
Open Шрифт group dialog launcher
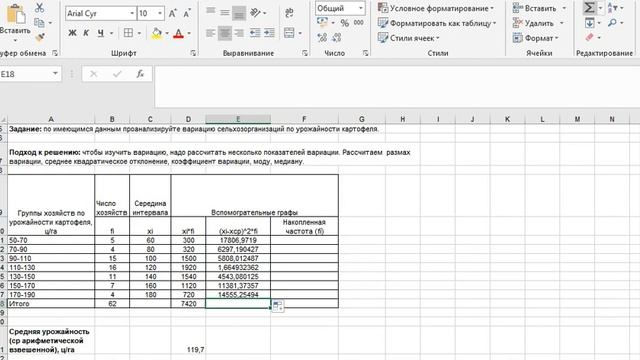tap(193, 53)
